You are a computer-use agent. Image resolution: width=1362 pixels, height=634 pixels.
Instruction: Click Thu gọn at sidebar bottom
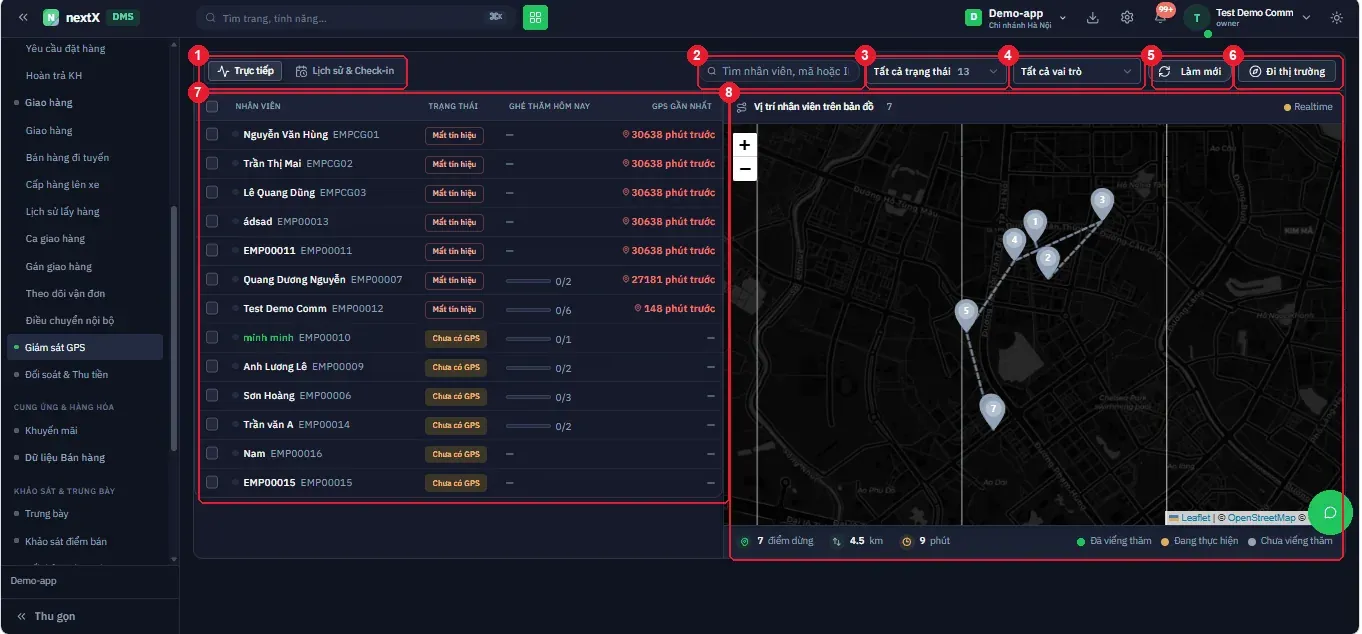pyautogui.click(x=46, y=616)
